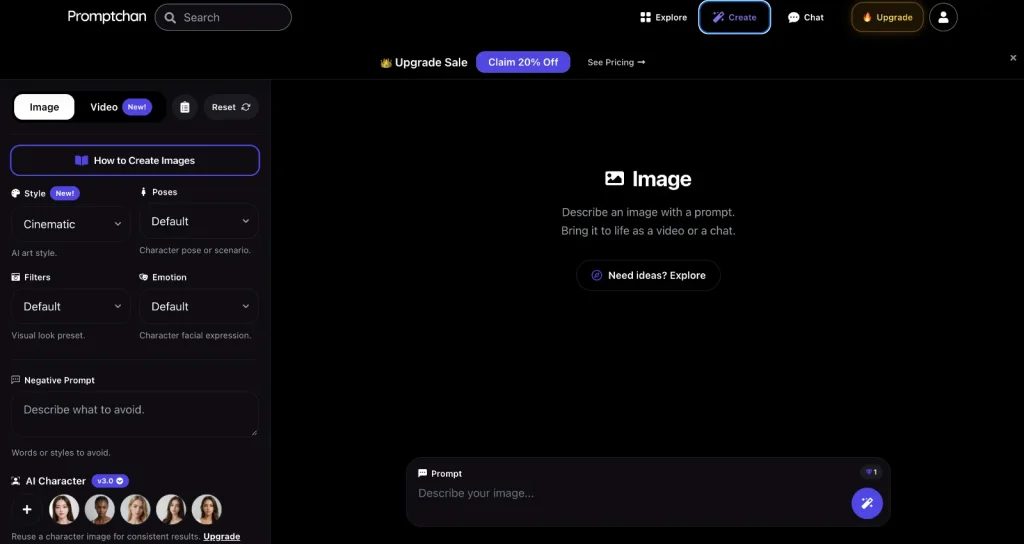Image resolution: width=1024 pixels, height=544 pixels.
Task: Click the picture icon beside Image heading
Action: tap(615, 178)
